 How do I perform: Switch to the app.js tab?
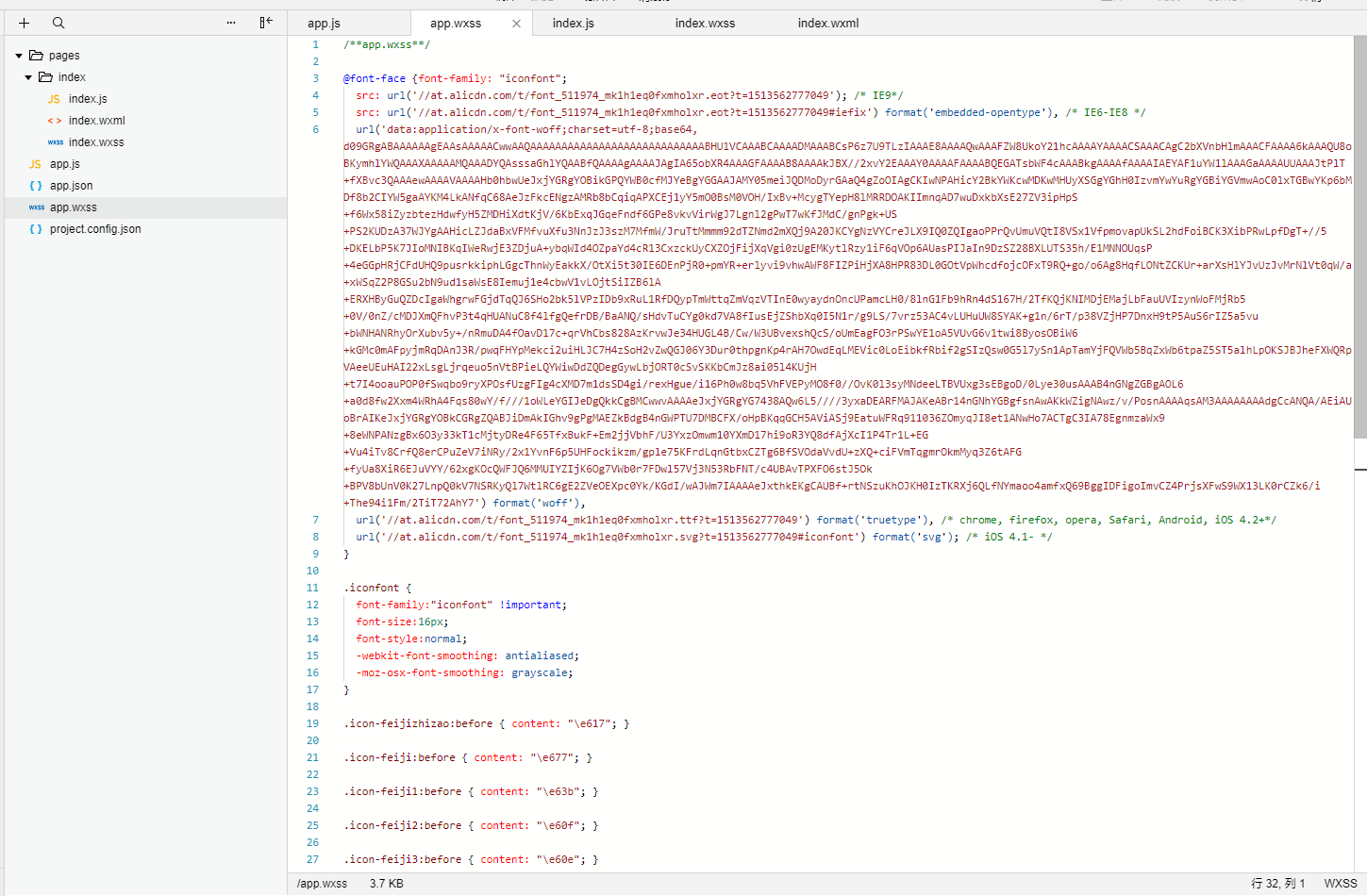pos(324,24)
